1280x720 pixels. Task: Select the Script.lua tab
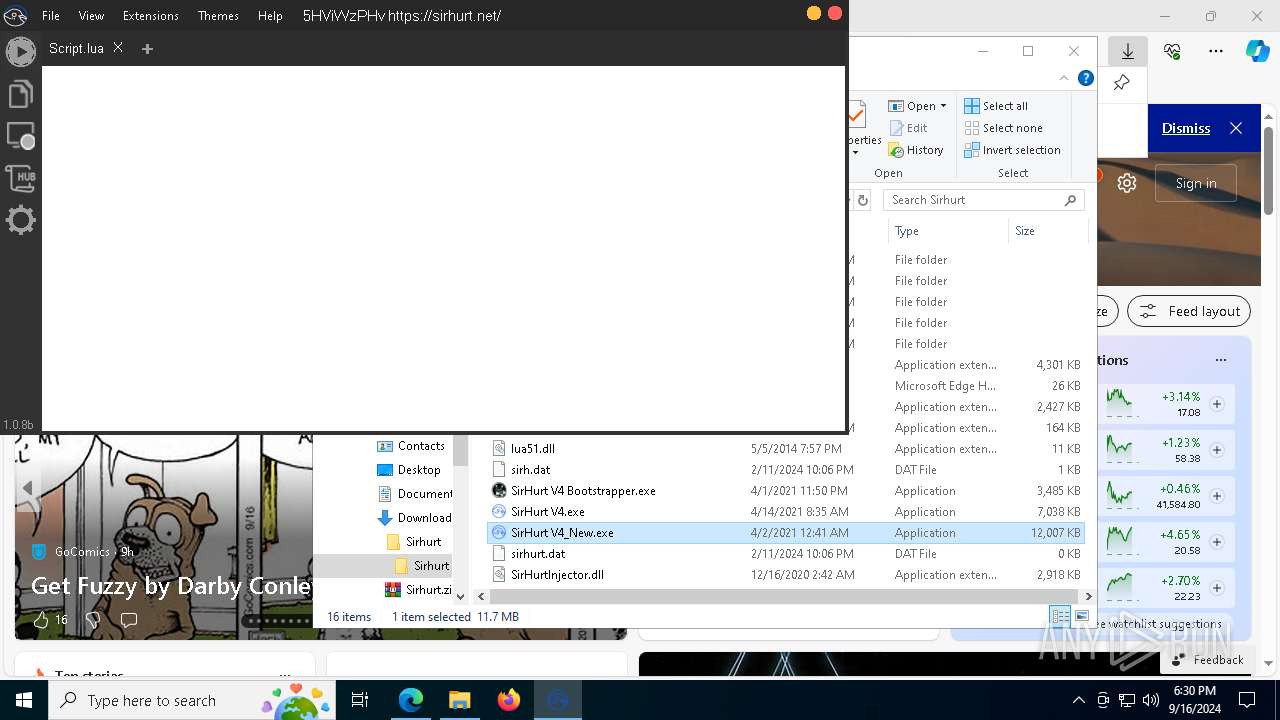[x=76, y=48]
